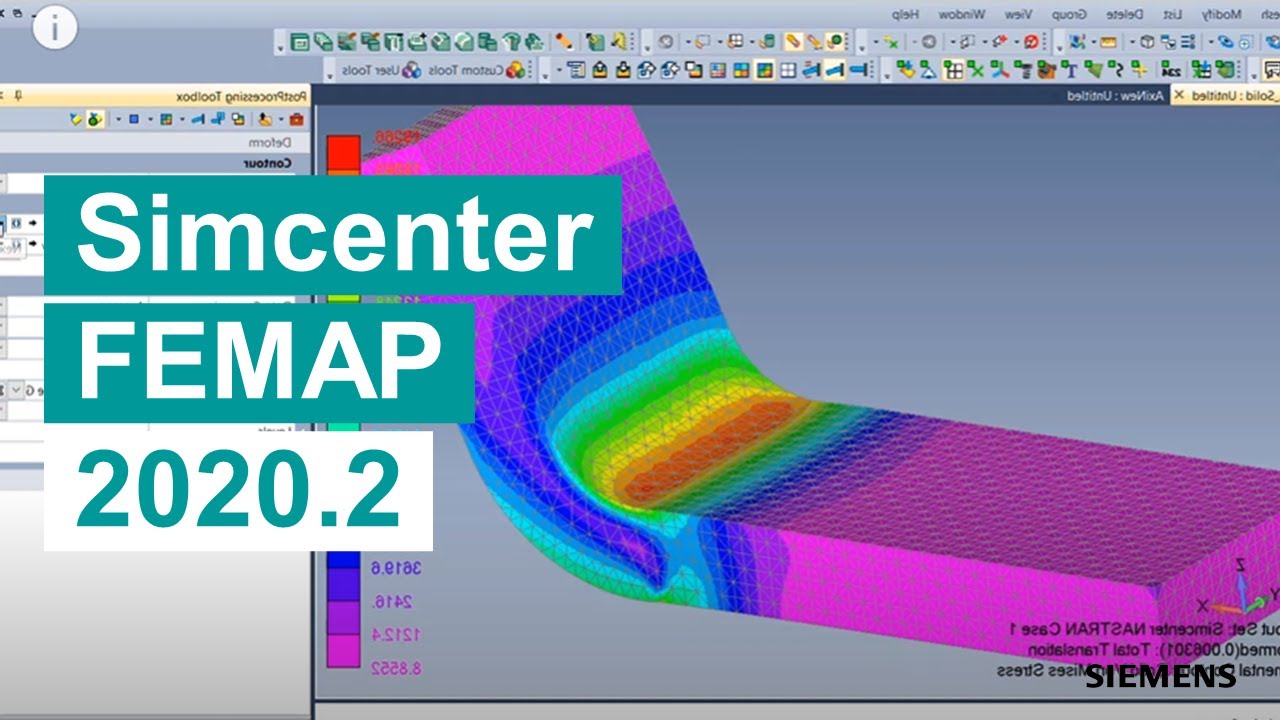Expand dropdown arrow next to contour grid icon

[150, 119]
